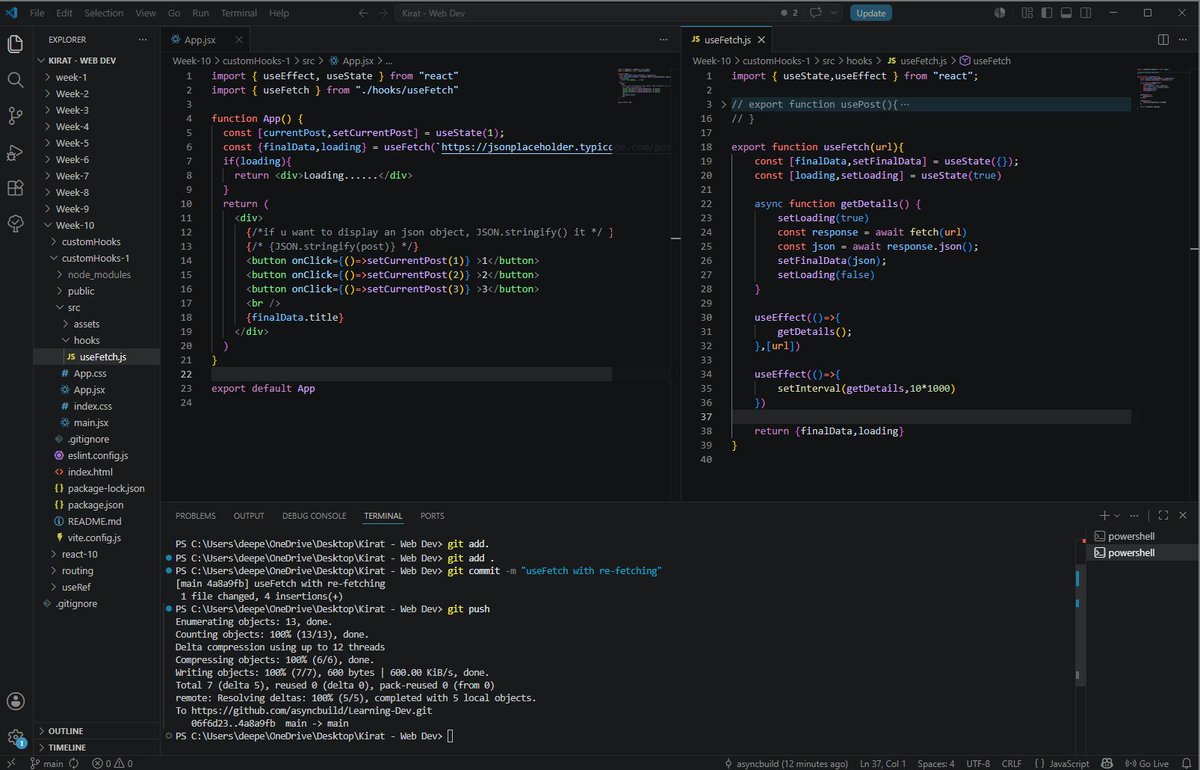
Task: Open the Help menu
Action: point(279,13)
